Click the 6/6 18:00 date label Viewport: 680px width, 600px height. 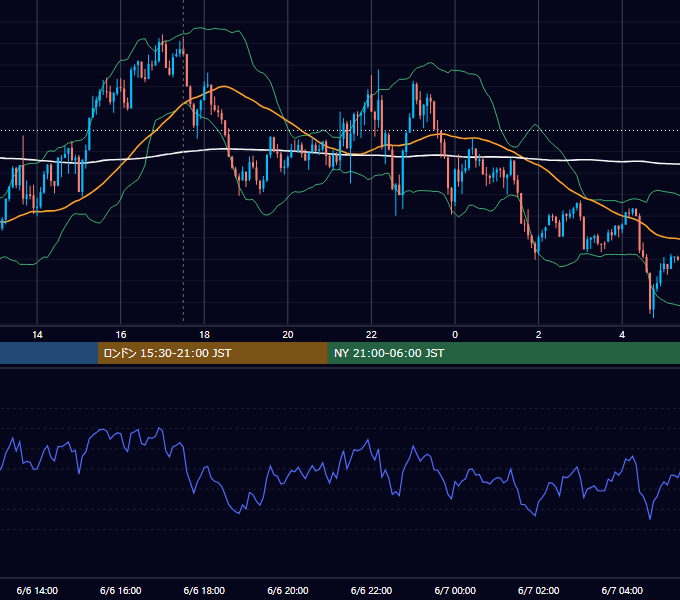tap(204, 590)
